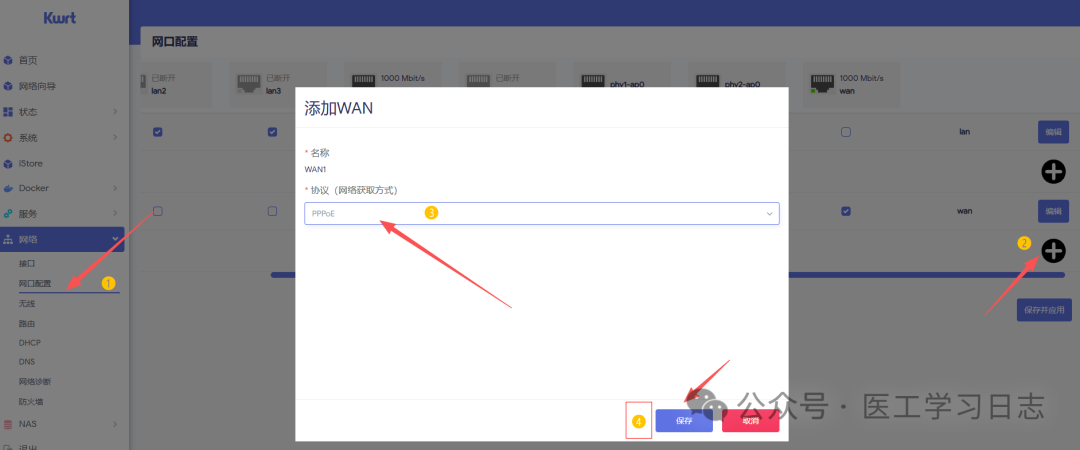
Task: Go to 防火墙 submenu item
Action: [32, 402]
